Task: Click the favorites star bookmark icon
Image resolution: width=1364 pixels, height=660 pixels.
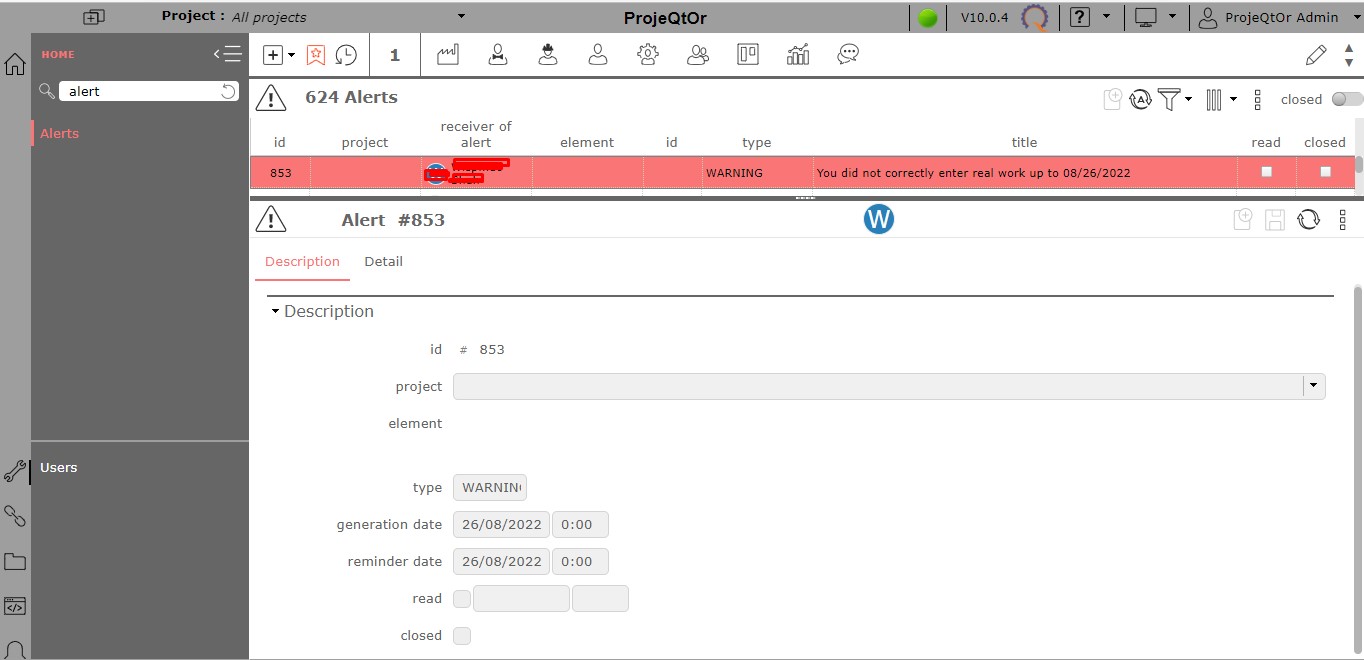Action: point(316,55)
